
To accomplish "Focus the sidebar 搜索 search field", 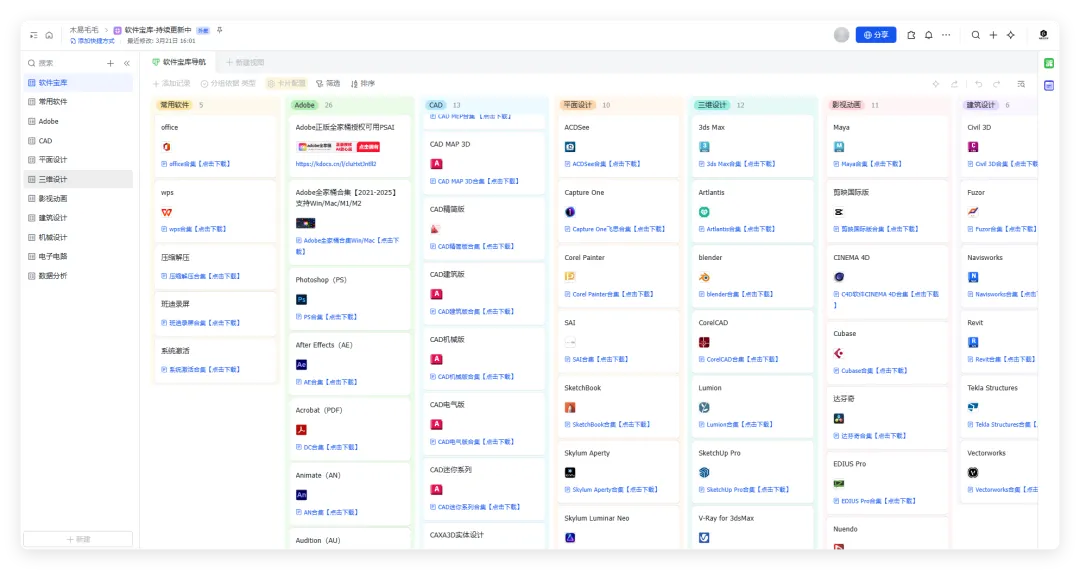I will pyautogui.click(x=65, y=63).
